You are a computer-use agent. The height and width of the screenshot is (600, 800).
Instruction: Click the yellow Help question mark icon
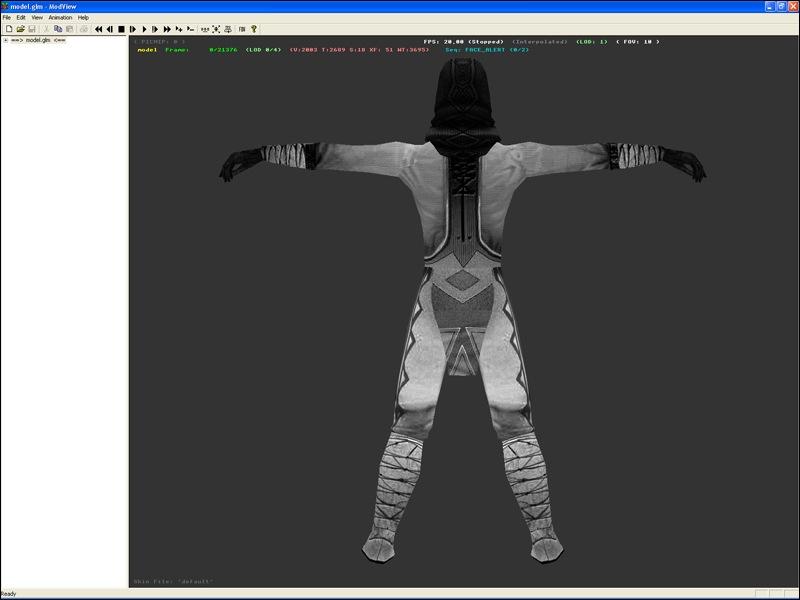[x=254, y=29]
